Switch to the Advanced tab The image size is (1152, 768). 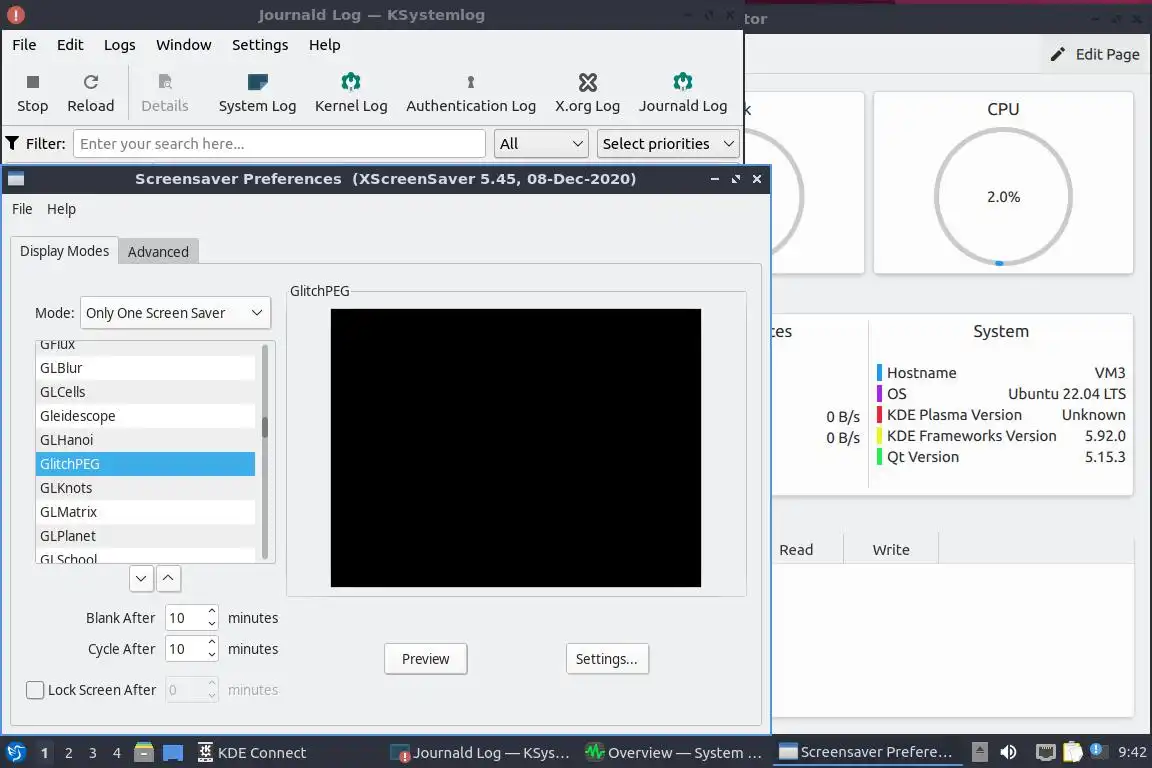tap(158, 251)
